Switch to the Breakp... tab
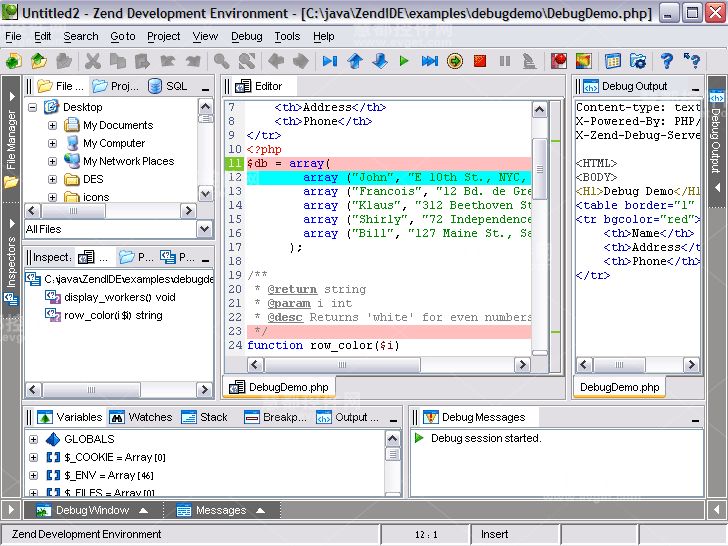 (x=275, y=417)
